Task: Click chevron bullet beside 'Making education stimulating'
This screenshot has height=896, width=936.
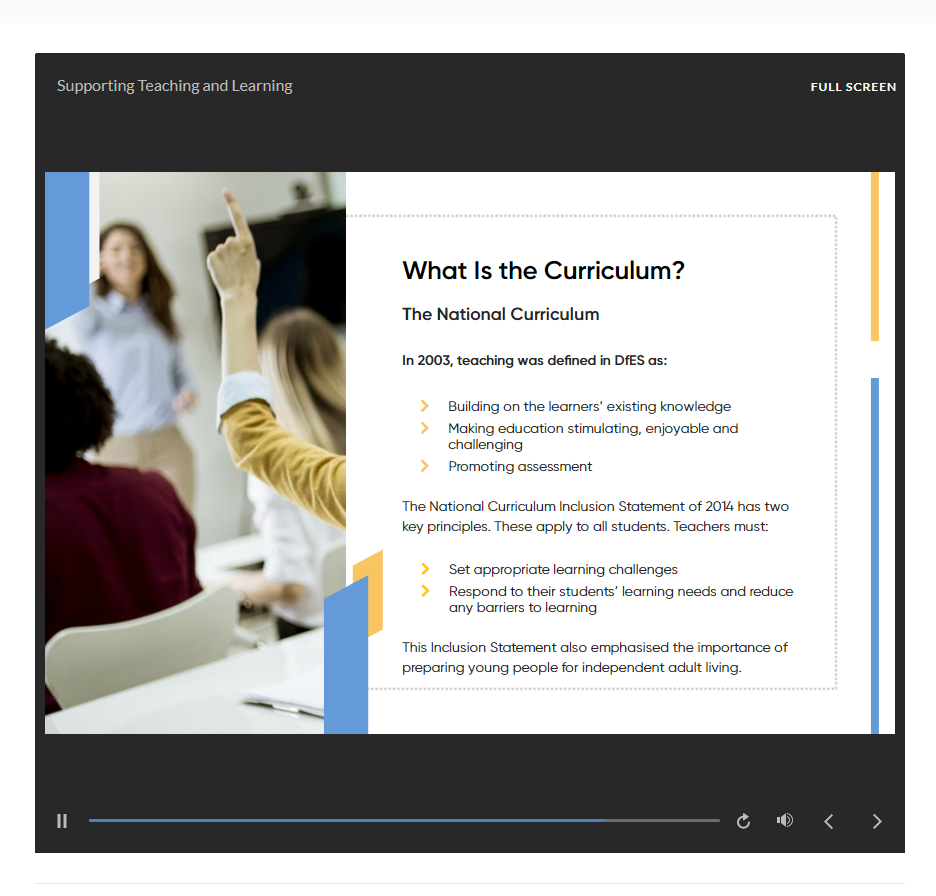Action: (425, 428)
